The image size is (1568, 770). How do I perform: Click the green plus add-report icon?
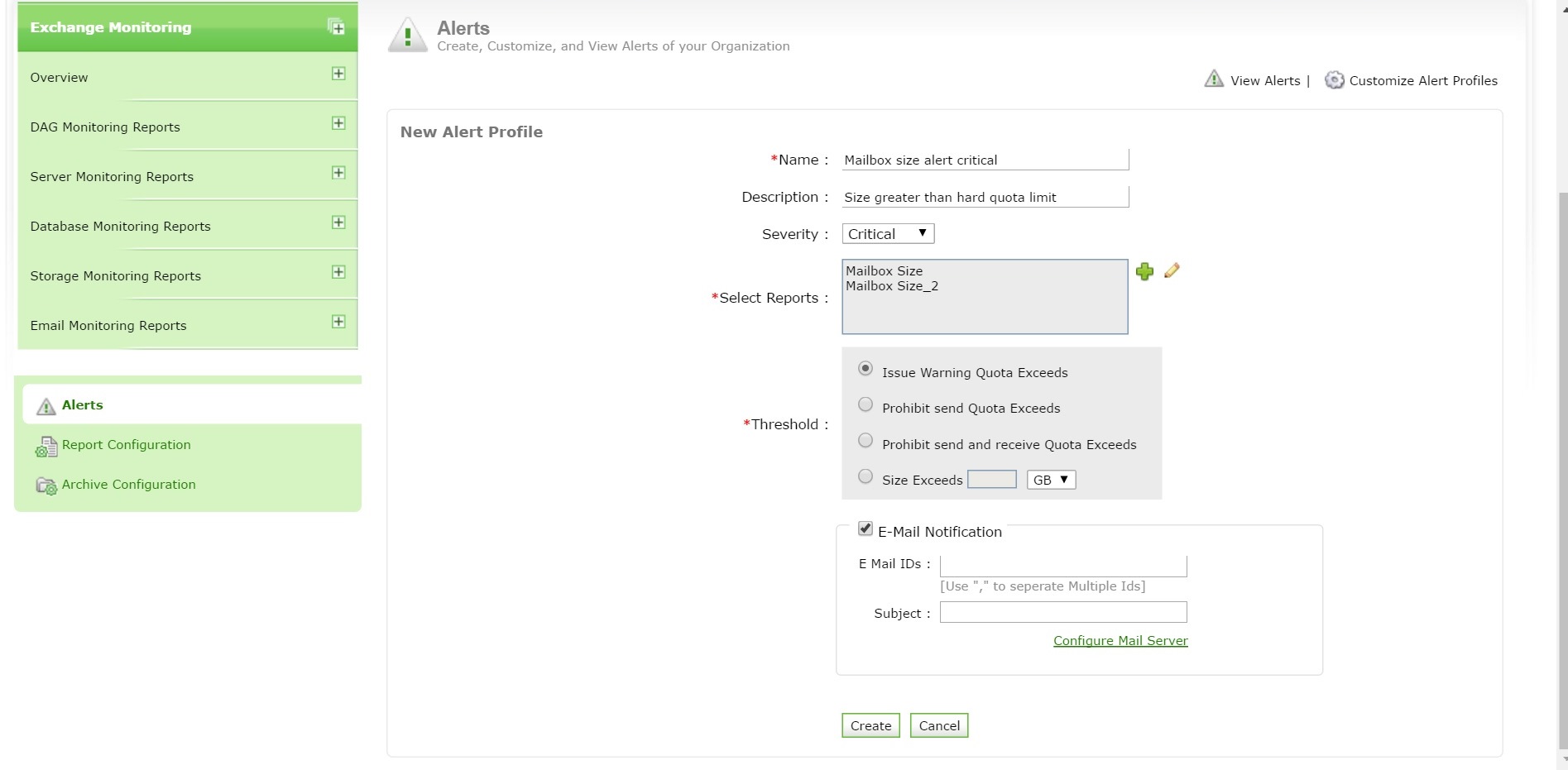pyautogui.click(x=1144, y=271)
